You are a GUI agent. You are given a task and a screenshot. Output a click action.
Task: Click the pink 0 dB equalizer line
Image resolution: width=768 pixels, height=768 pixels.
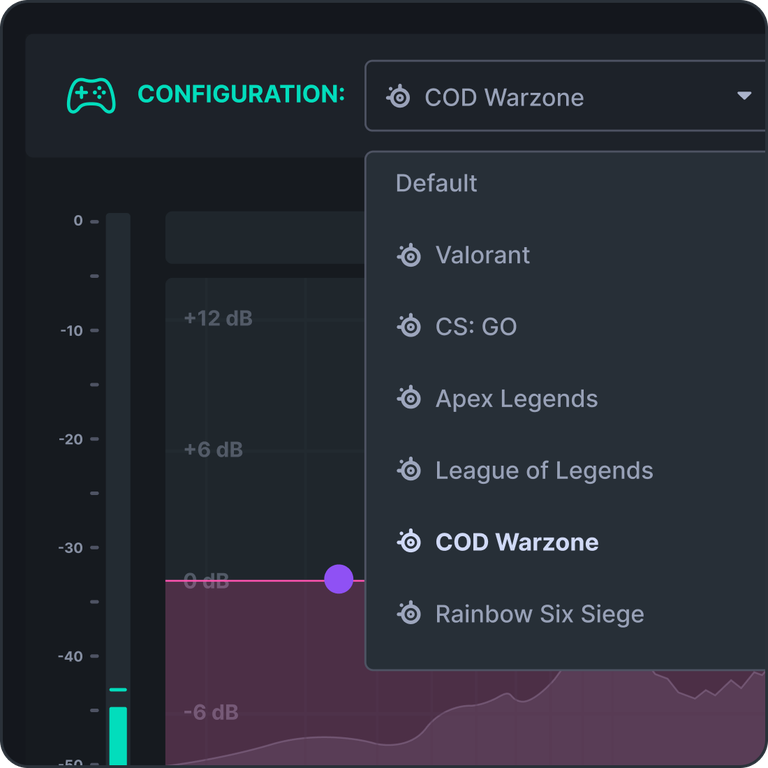264,580
